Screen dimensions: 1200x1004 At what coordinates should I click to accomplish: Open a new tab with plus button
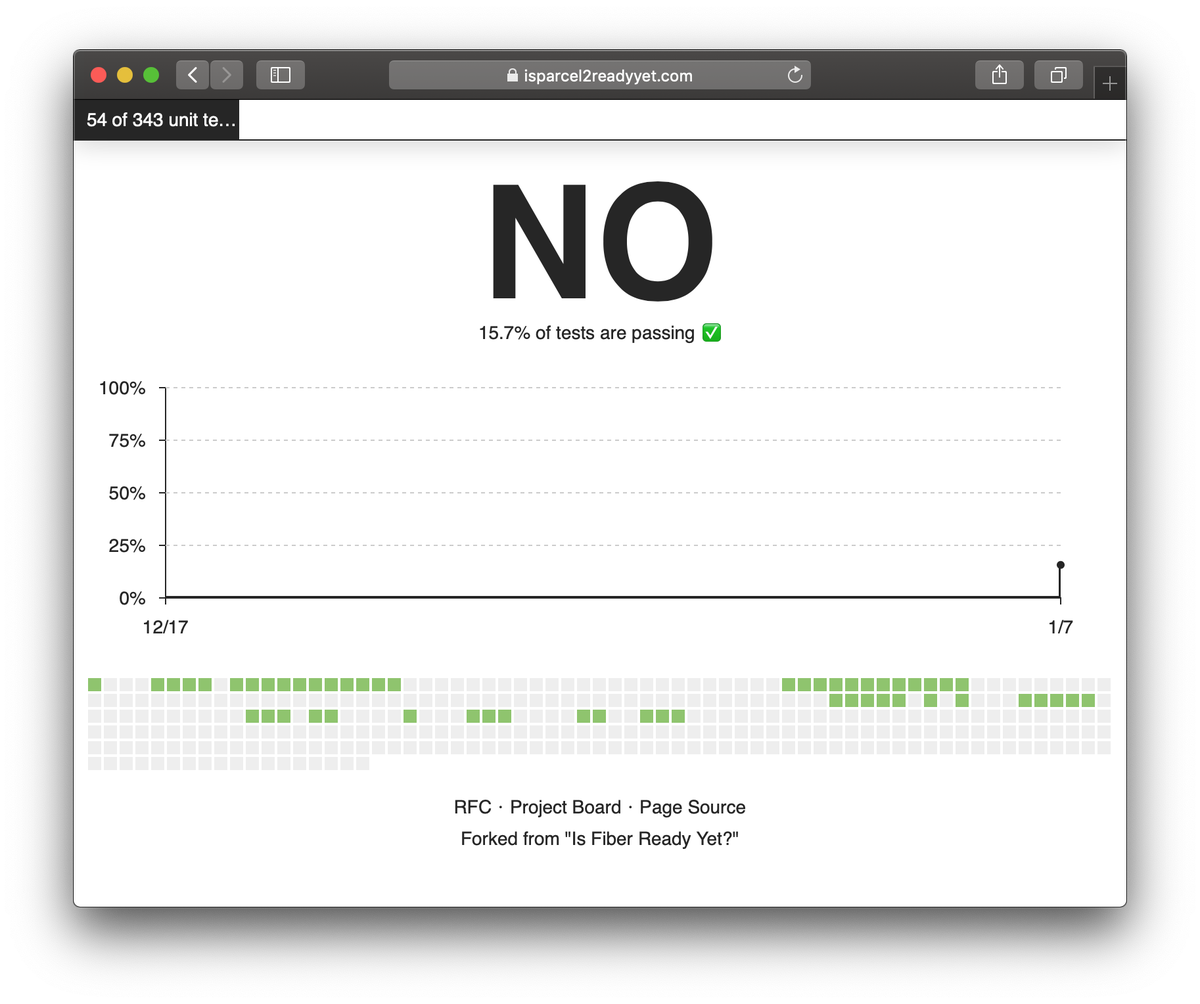[1109, 84]
